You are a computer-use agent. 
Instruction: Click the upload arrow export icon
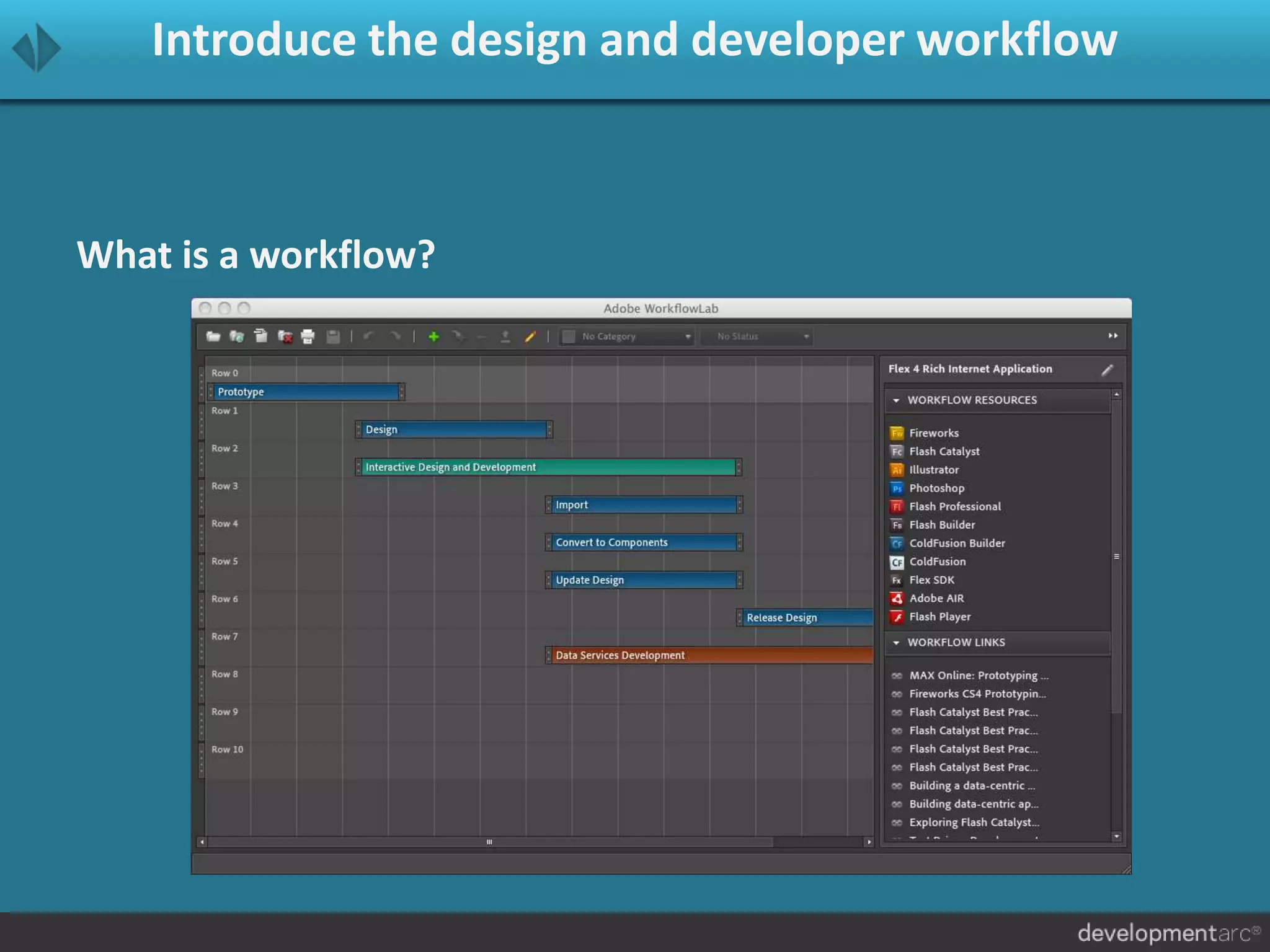pyautogui.click(x=505, y=337)
